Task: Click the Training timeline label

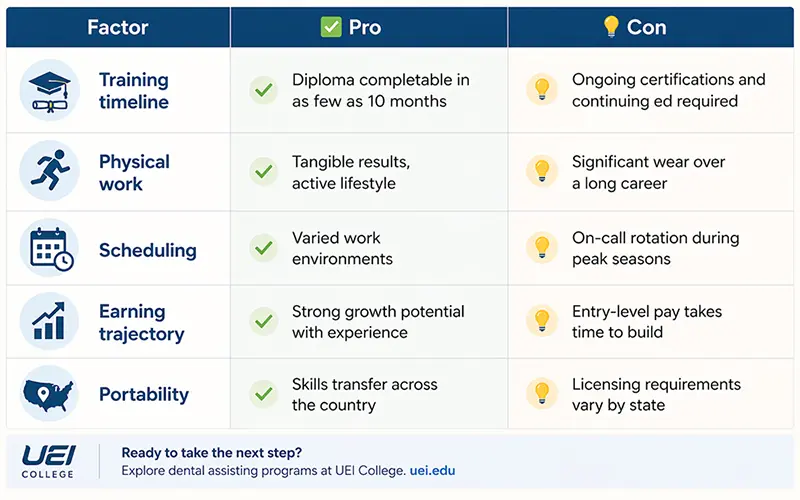Action: (133, 90)
